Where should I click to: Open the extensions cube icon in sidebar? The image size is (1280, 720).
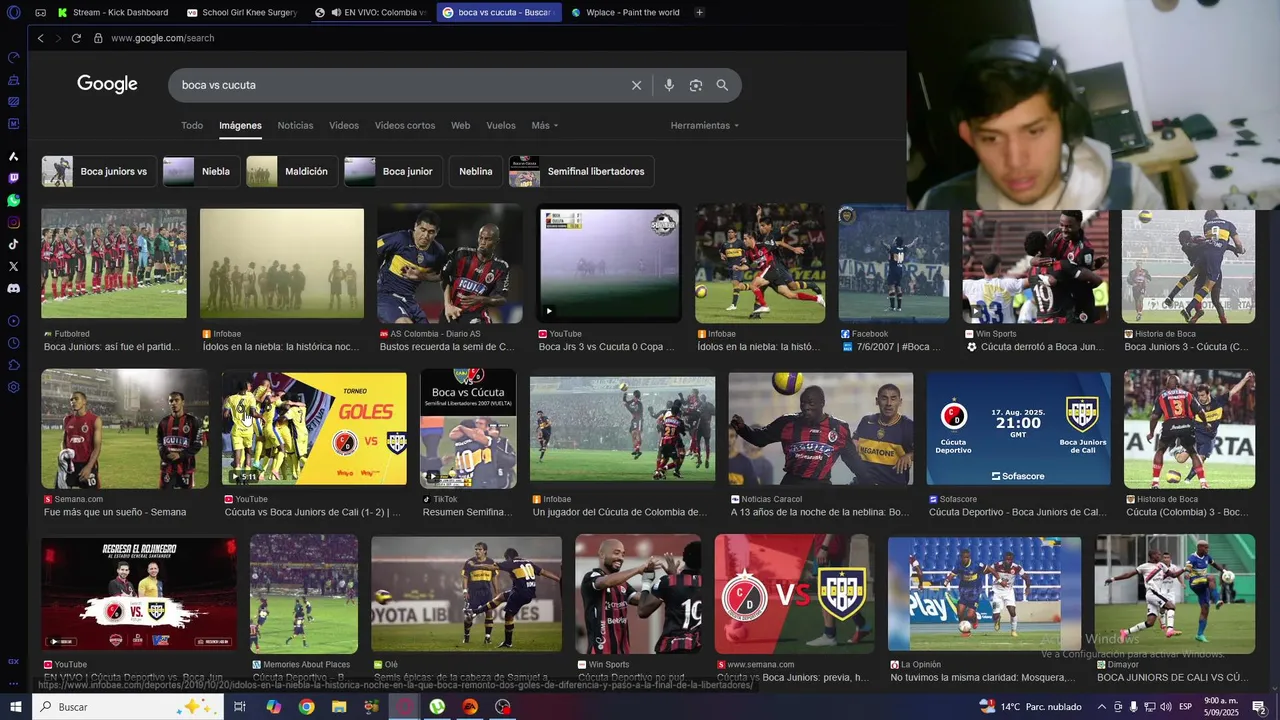coord(14,365)
